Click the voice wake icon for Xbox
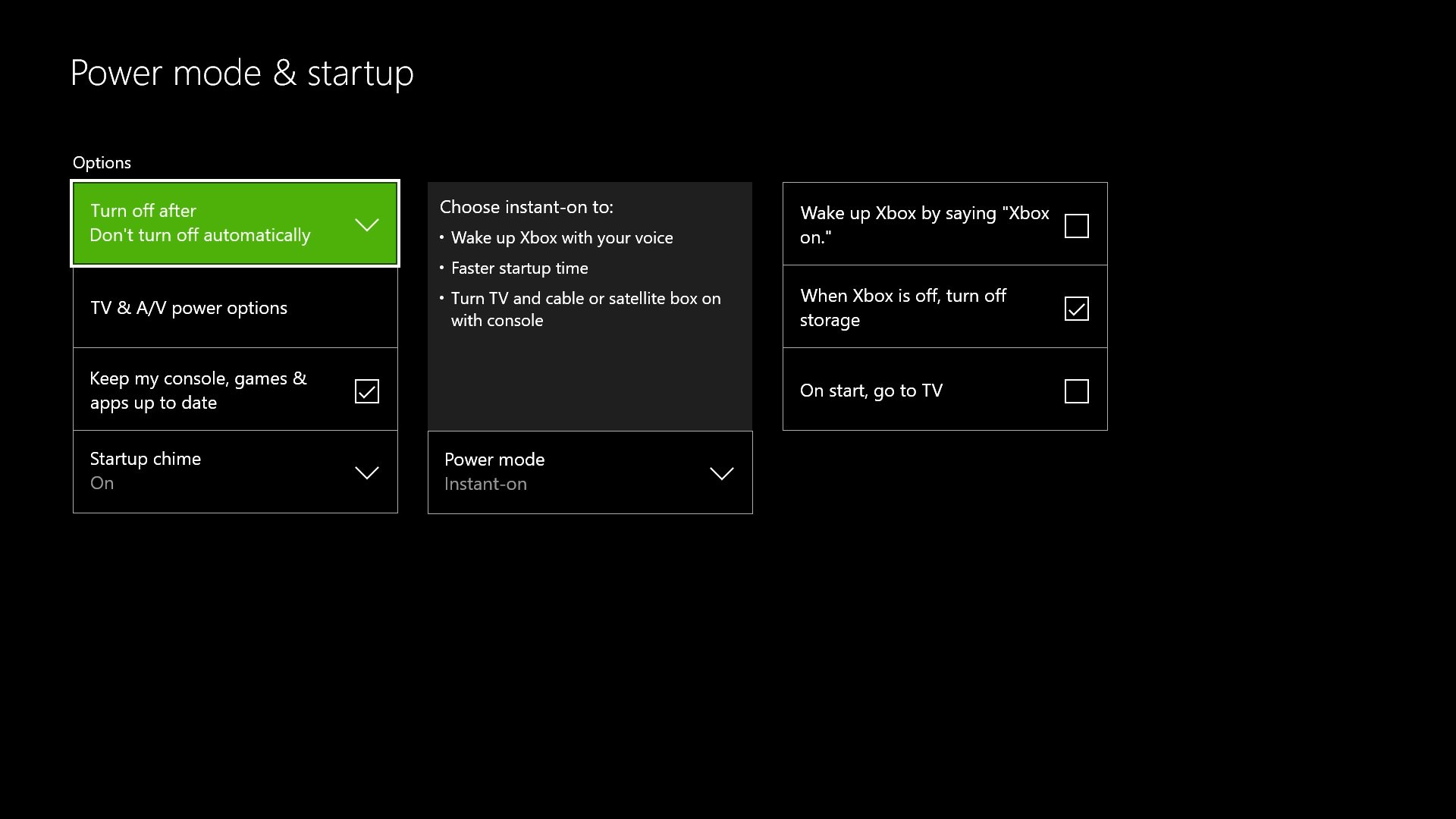1456x819 pixels. pyautogui.click(x=1077, y=225)
